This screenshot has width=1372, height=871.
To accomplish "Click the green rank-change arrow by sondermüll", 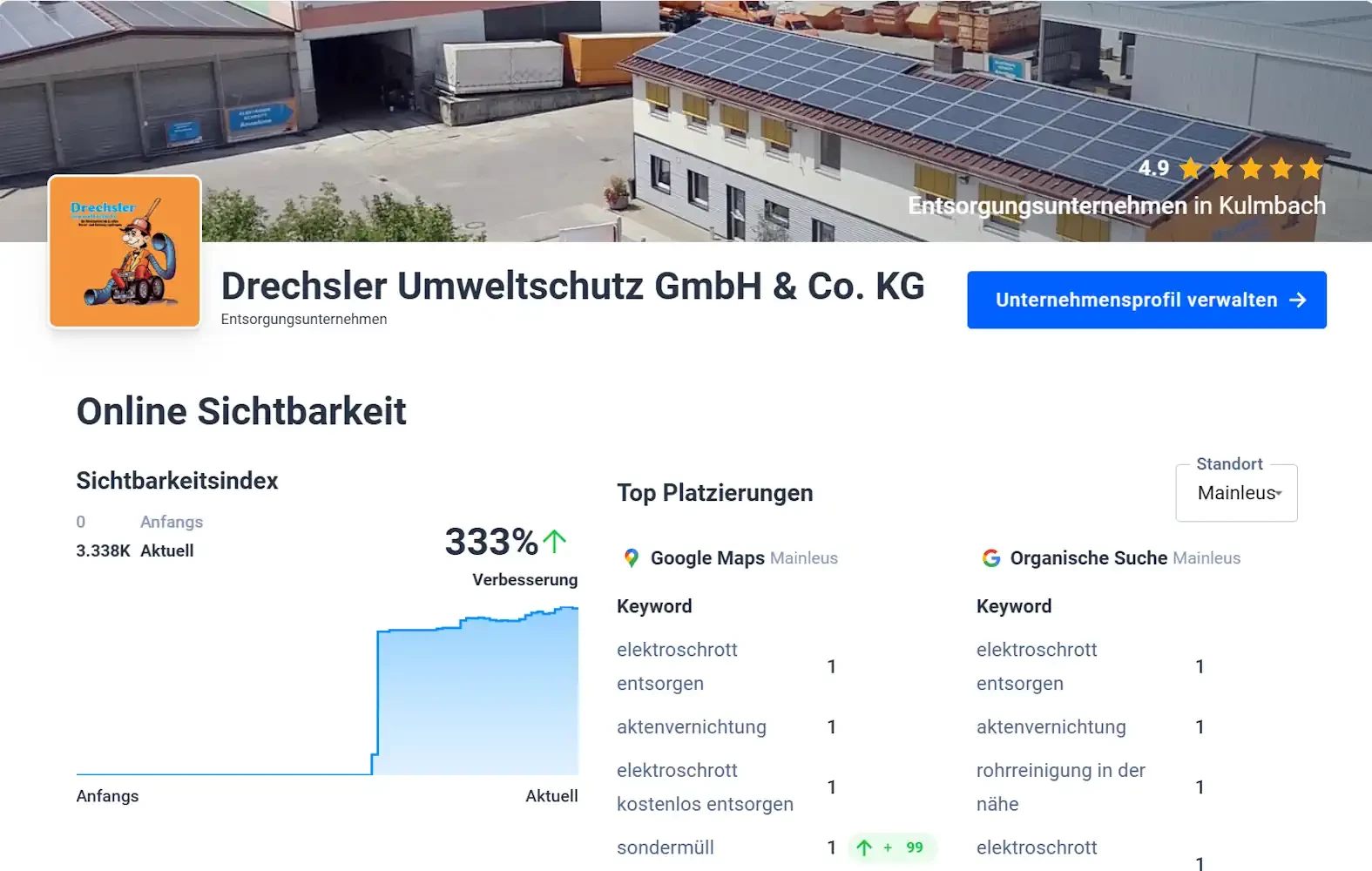I will 864,847.
